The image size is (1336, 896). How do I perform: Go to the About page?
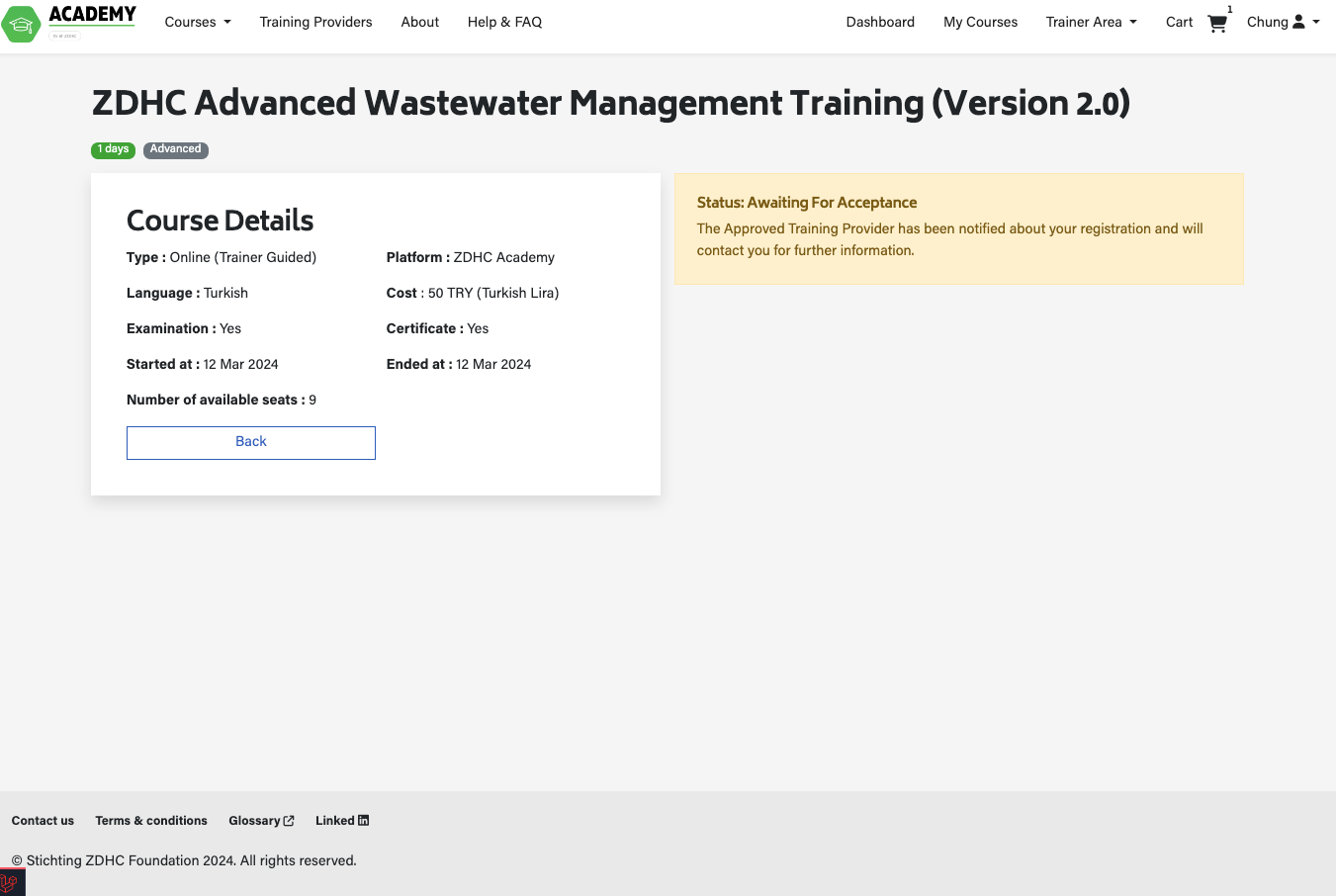coord(420,22)
